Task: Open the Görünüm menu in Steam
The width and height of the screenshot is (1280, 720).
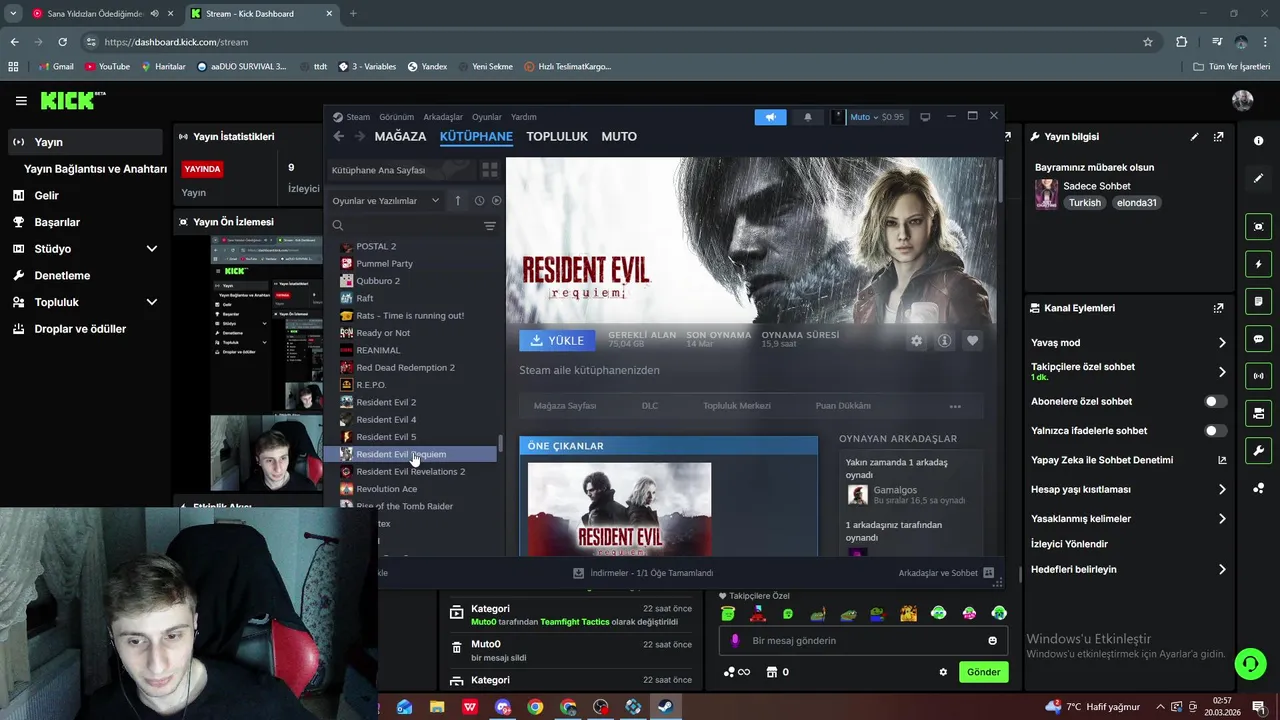Action: 396,117
